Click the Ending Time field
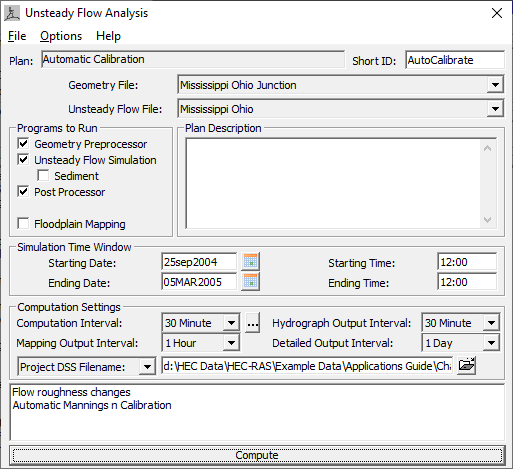Viewport: 513px width, 469px height. pyautogui.click(x=467, y=282)
